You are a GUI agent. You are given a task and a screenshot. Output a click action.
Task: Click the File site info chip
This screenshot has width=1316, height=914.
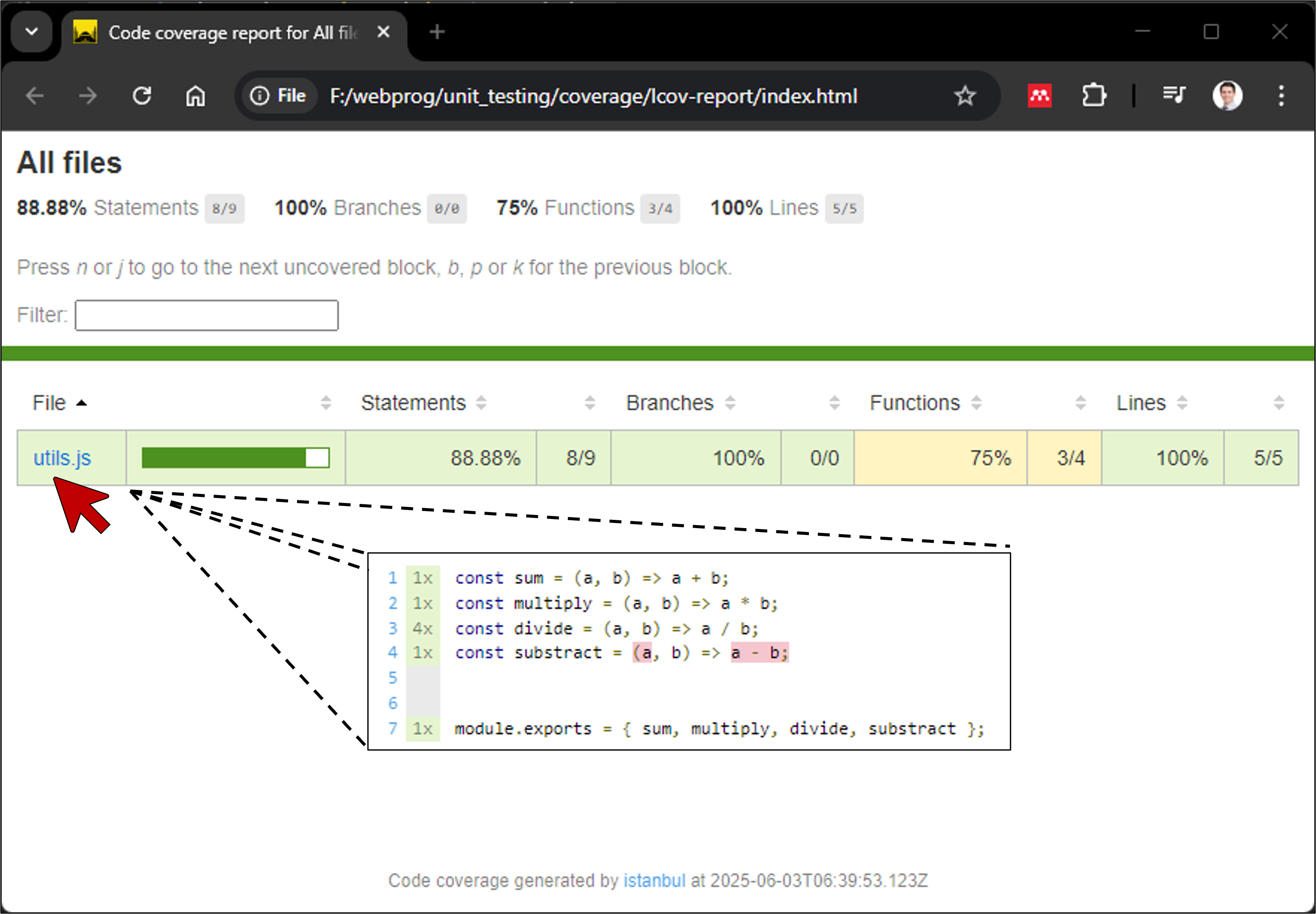(279, 96)
